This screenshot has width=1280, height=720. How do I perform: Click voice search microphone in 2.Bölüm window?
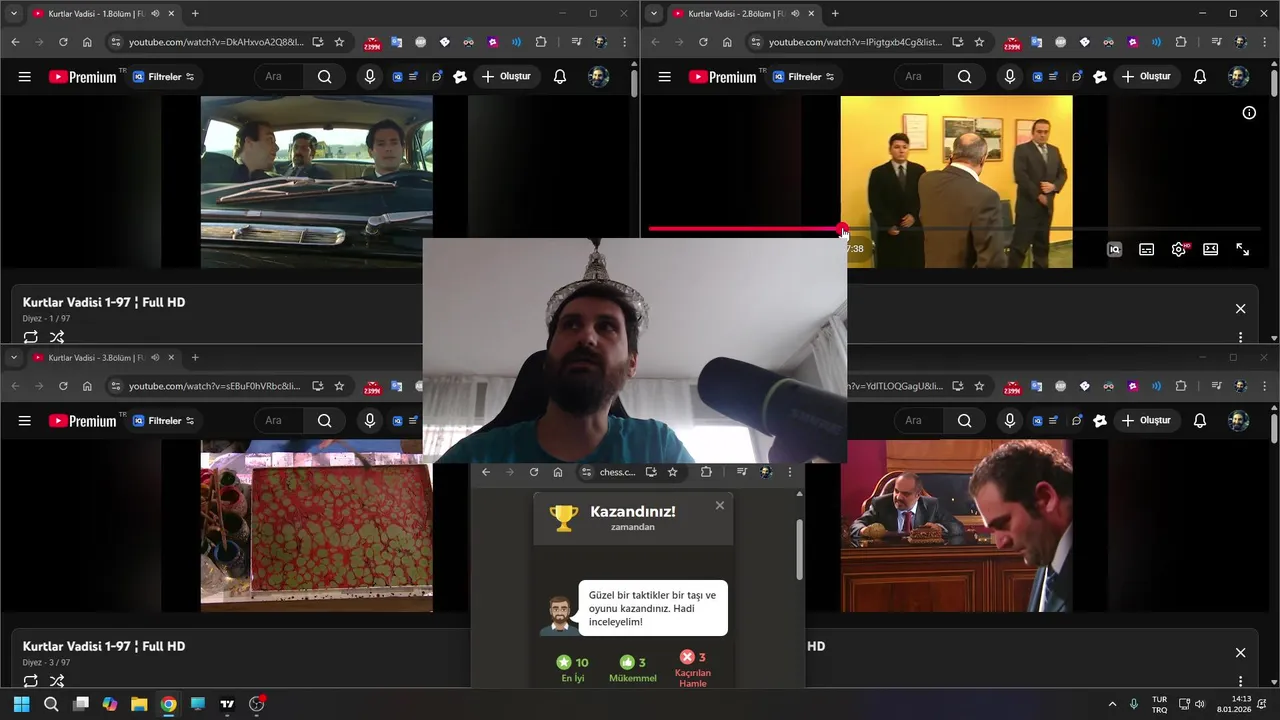[x=1010, y=77]
